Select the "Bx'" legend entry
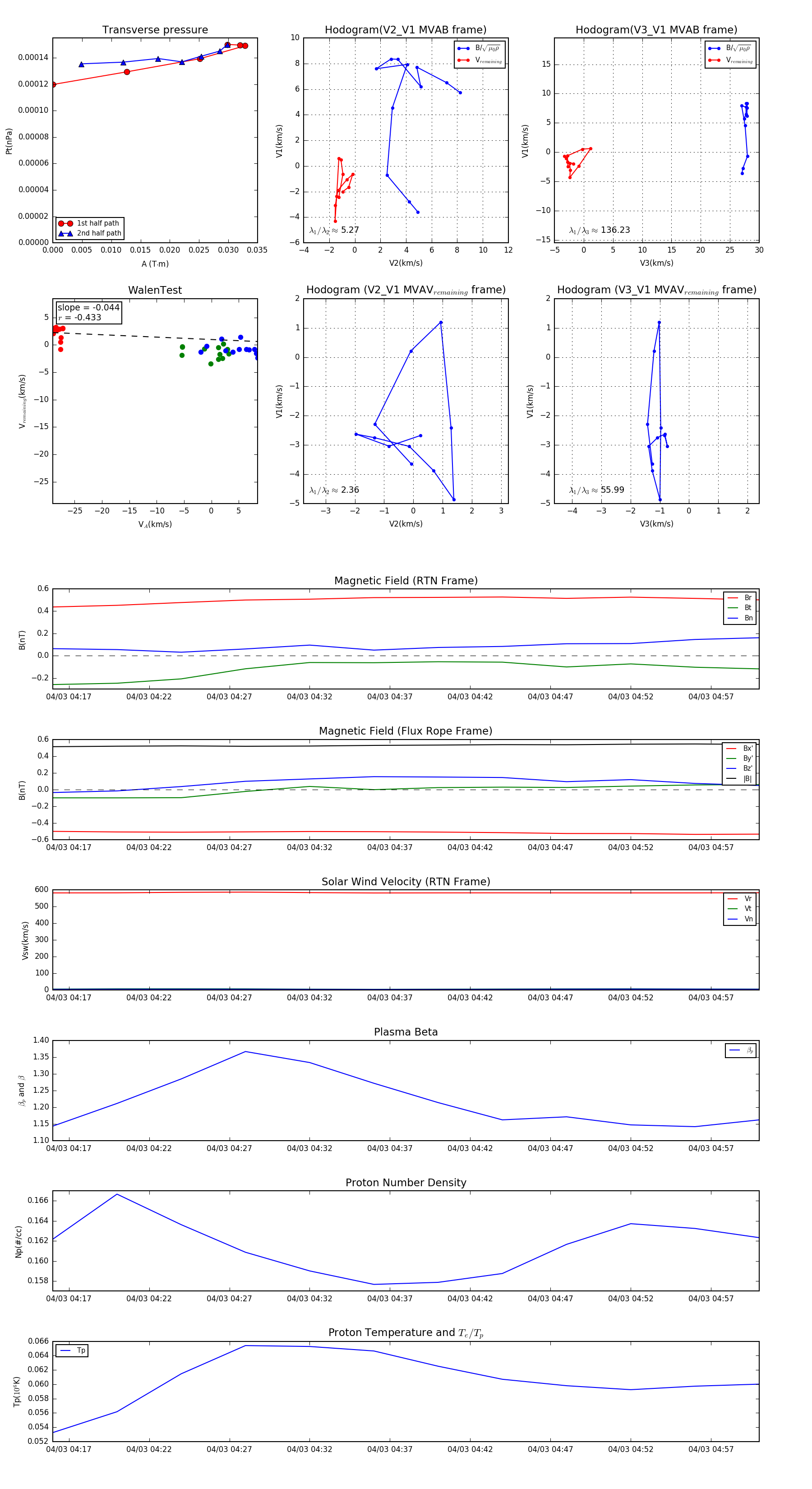812x1489 pixels. click(x=740, y=749)
